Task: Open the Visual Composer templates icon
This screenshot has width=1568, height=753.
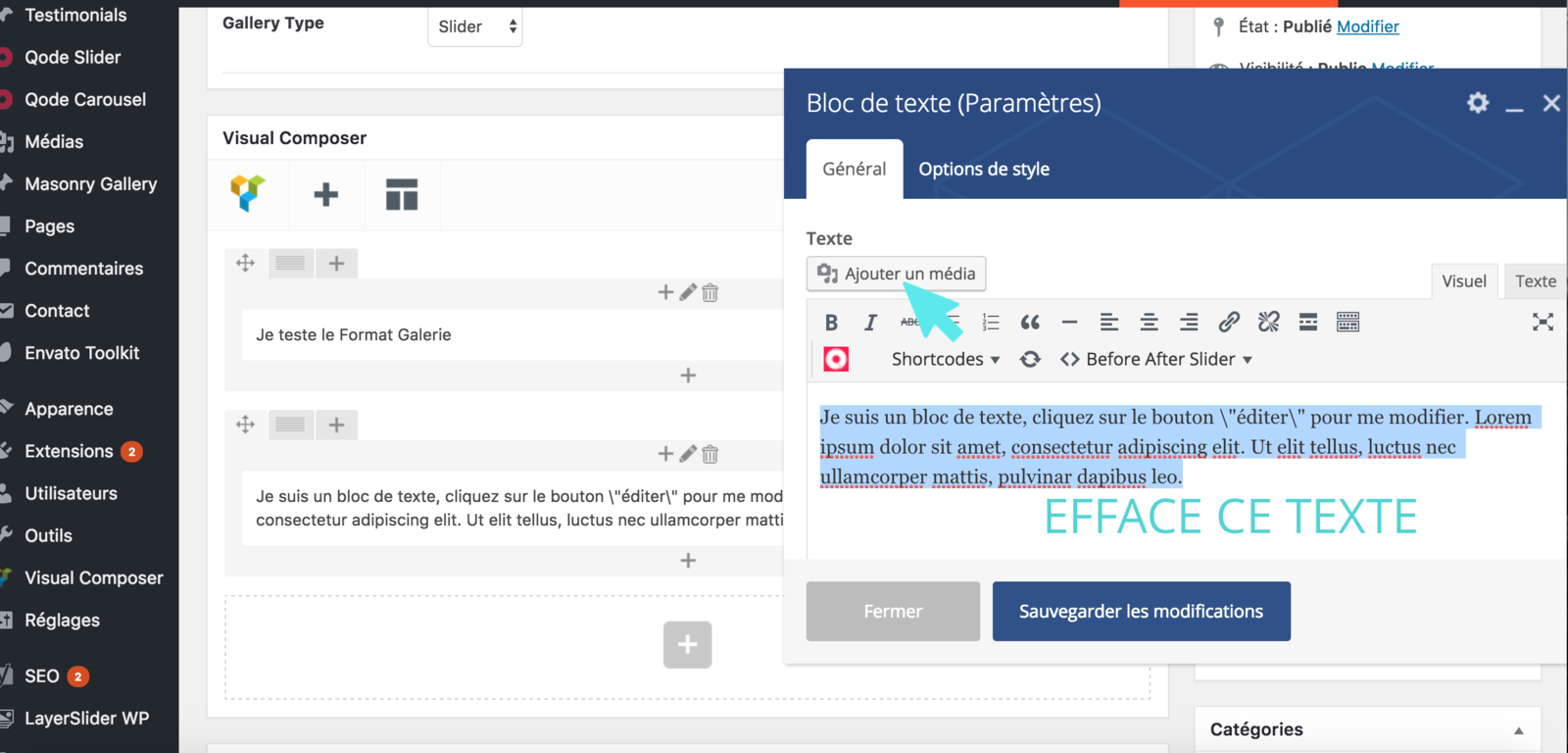Action: click(402, 194)
